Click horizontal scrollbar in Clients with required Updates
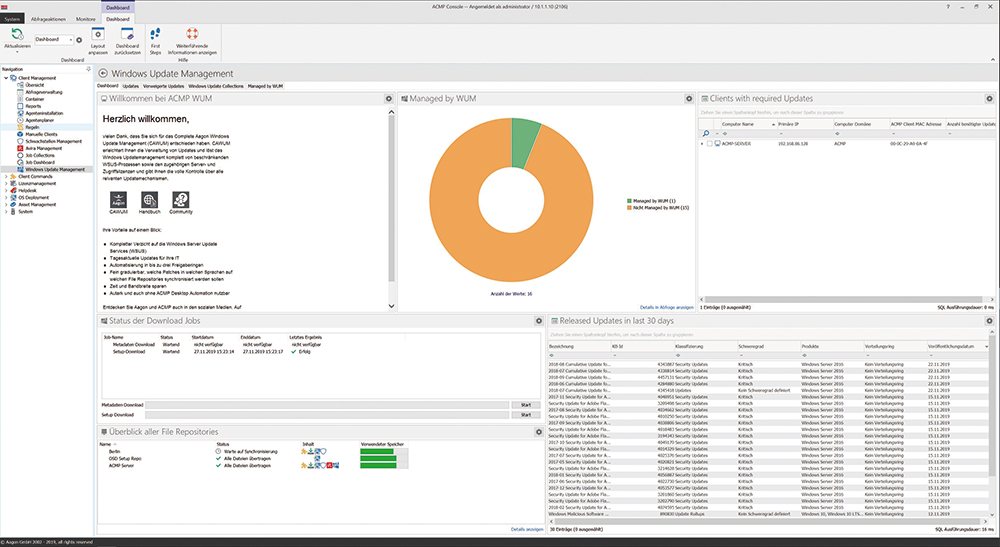Image resolution: width=1000 pixels, height=547 pixels. 846,299
